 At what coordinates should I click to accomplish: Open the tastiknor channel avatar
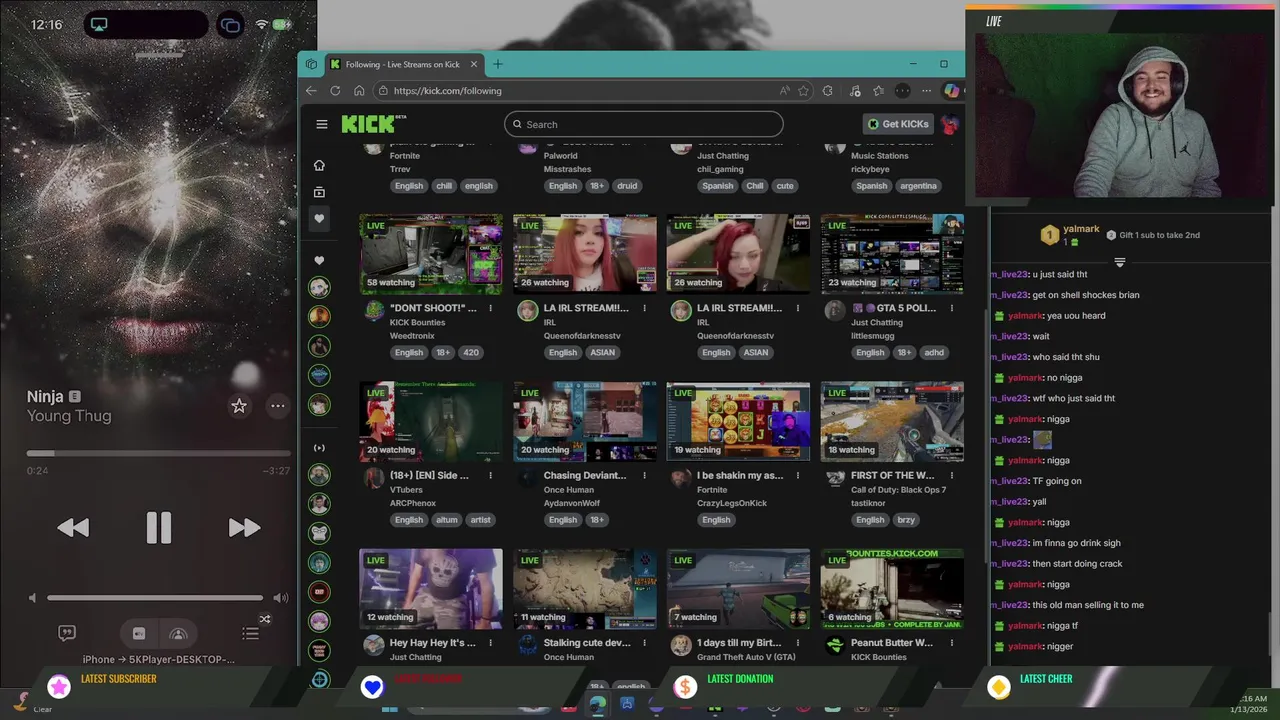835,478
